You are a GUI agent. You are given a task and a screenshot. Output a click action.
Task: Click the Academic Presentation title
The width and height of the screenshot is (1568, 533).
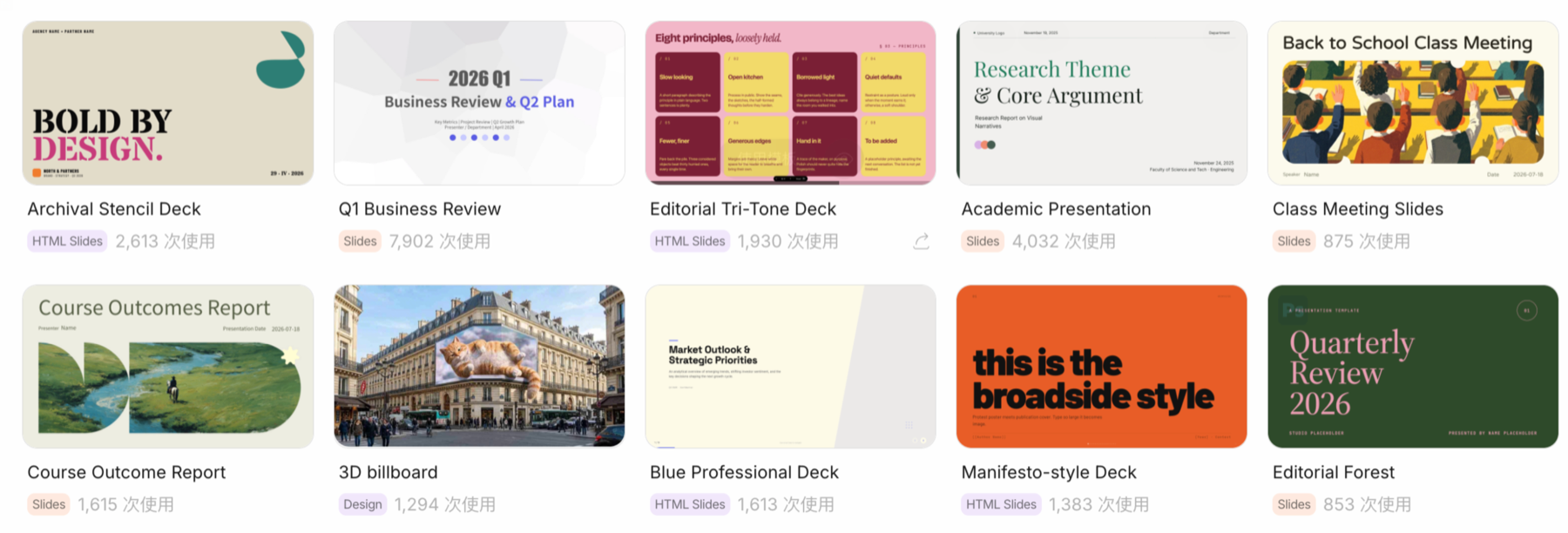point(1056,209)
